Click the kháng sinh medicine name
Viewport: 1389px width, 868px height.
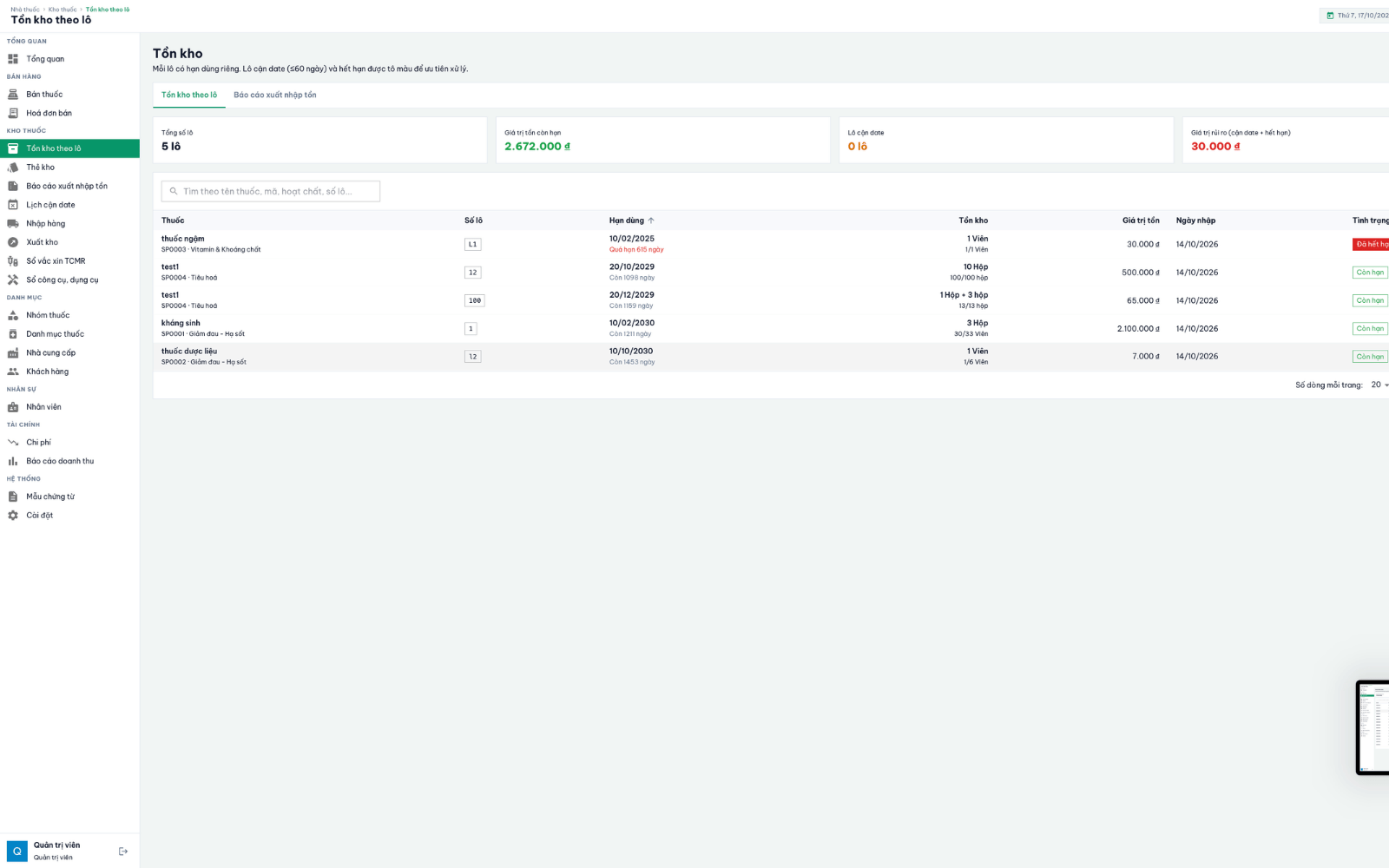click(181, 323)
